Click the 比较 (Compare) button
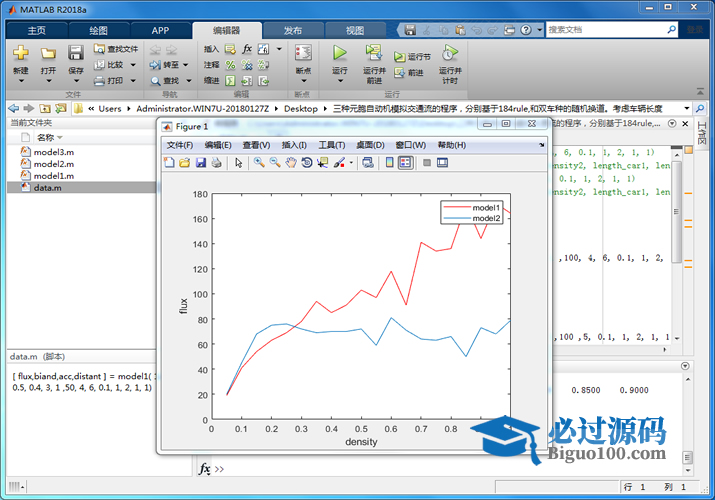The height and width of the screenshot is (500, 715). coord(109,65)
